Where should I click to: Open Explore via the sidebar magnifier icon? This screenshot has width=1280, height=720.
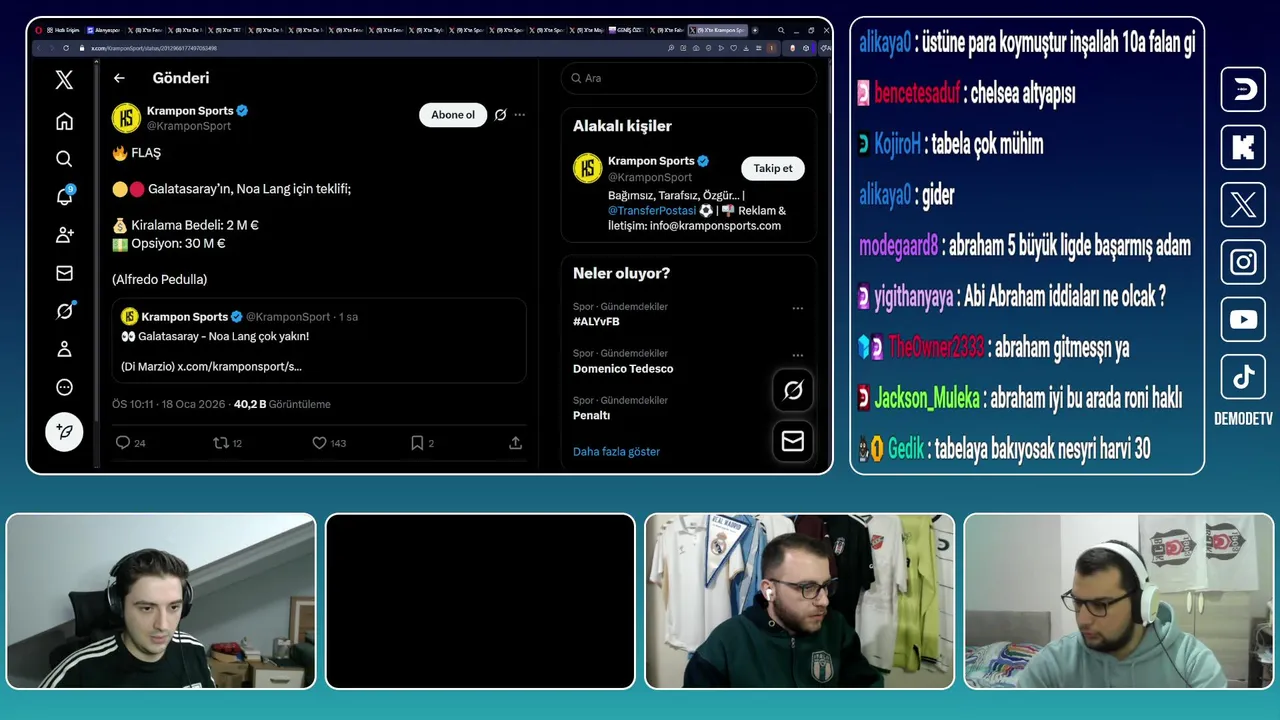64,159
